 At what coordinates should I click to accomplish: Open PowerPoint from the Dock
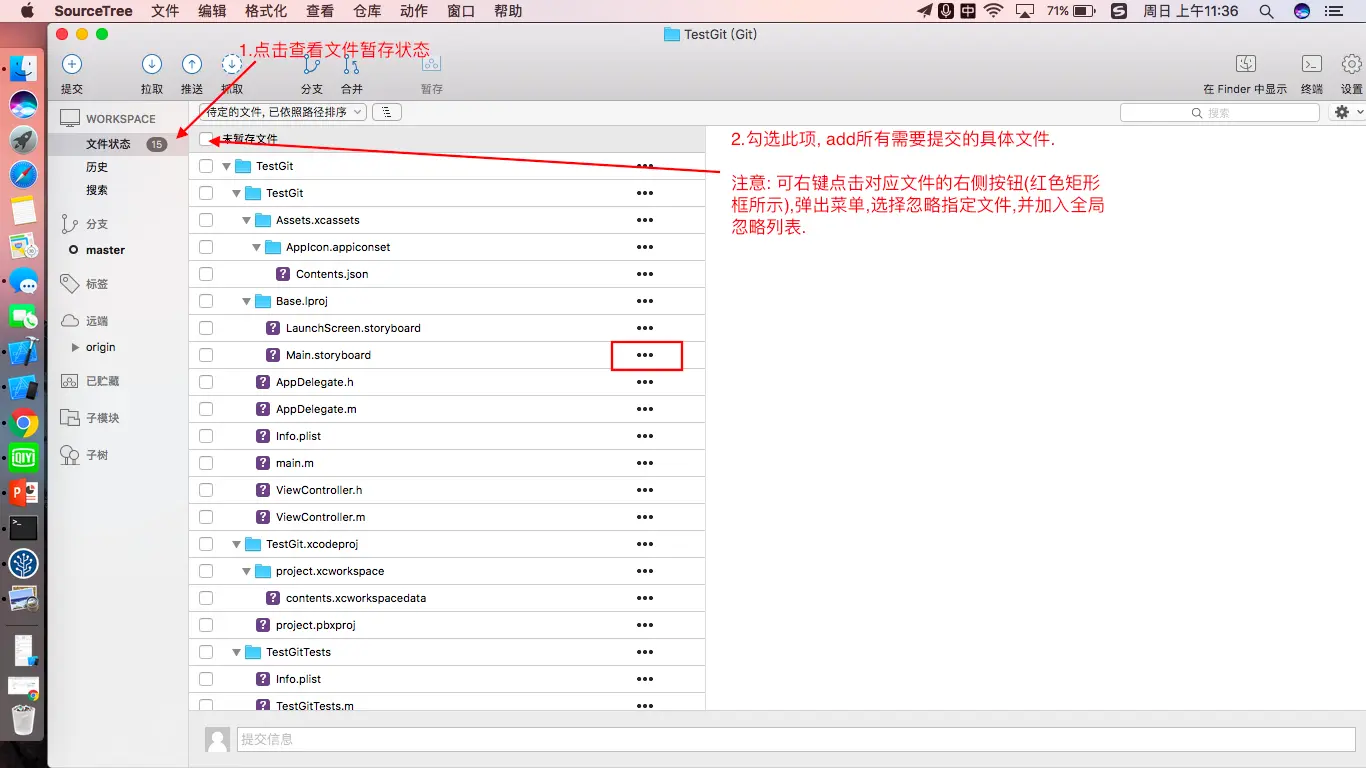pos(24,493)
